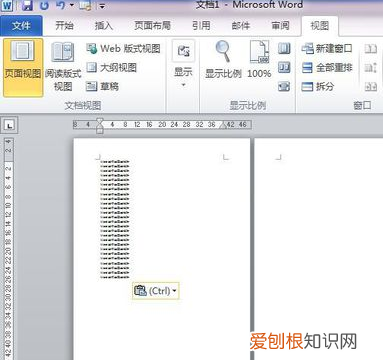
Task: Click Reset Window Position icon
Action: [371, 87]
